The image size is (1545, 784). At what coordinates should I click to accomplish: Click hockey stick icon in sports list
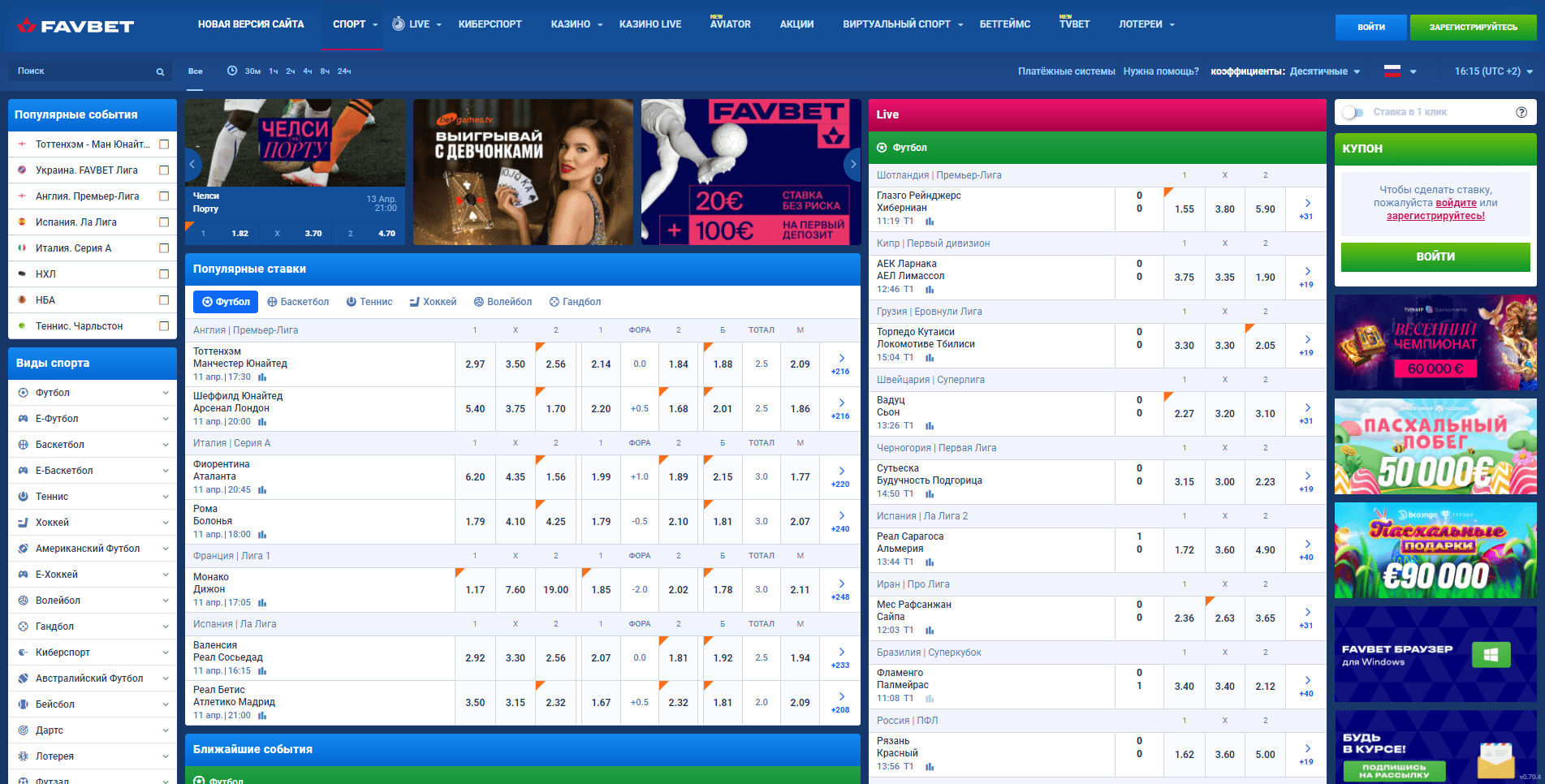[x=23, y=523]
